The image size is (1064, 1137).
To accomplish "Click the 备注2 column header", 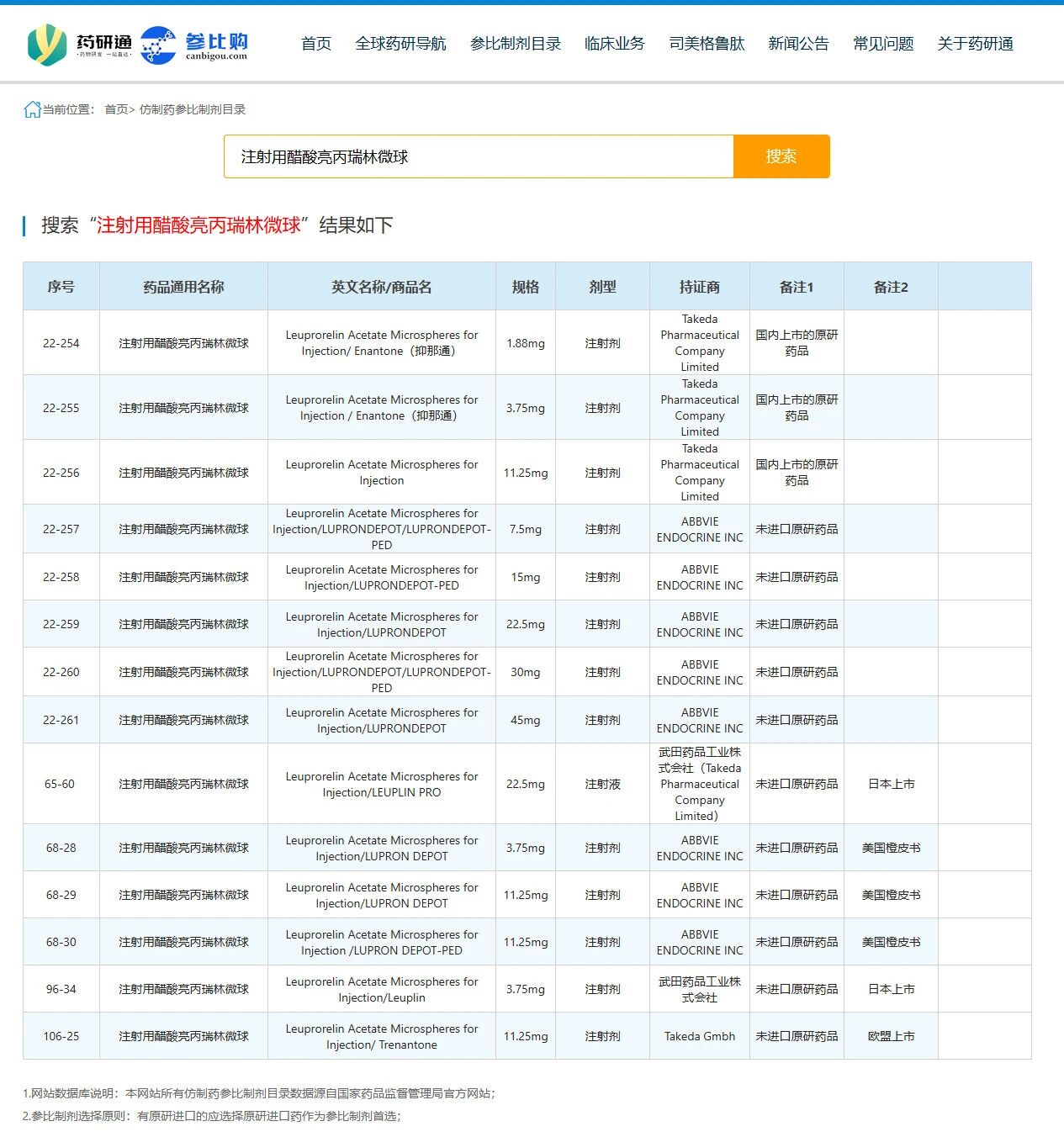I will 891,287.
